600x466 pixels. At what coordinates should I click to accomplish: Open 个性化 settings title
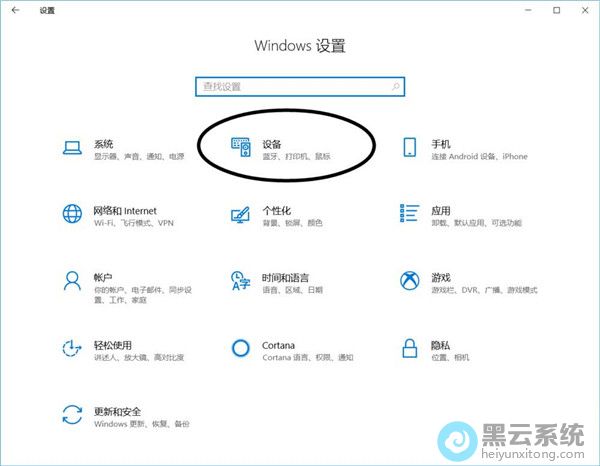(277, 211)
